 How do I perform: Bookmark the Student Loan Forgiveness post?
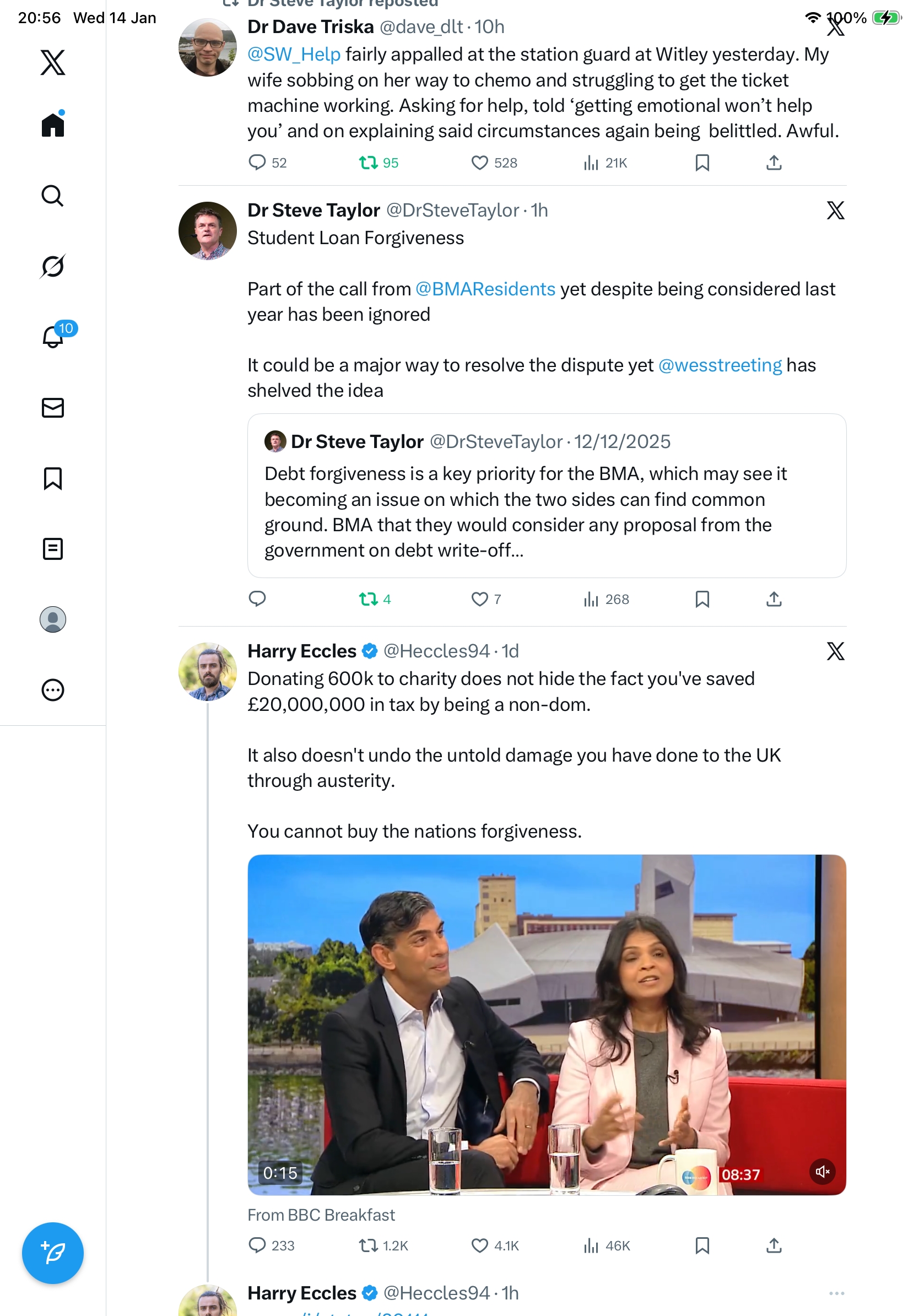[702, 600]
